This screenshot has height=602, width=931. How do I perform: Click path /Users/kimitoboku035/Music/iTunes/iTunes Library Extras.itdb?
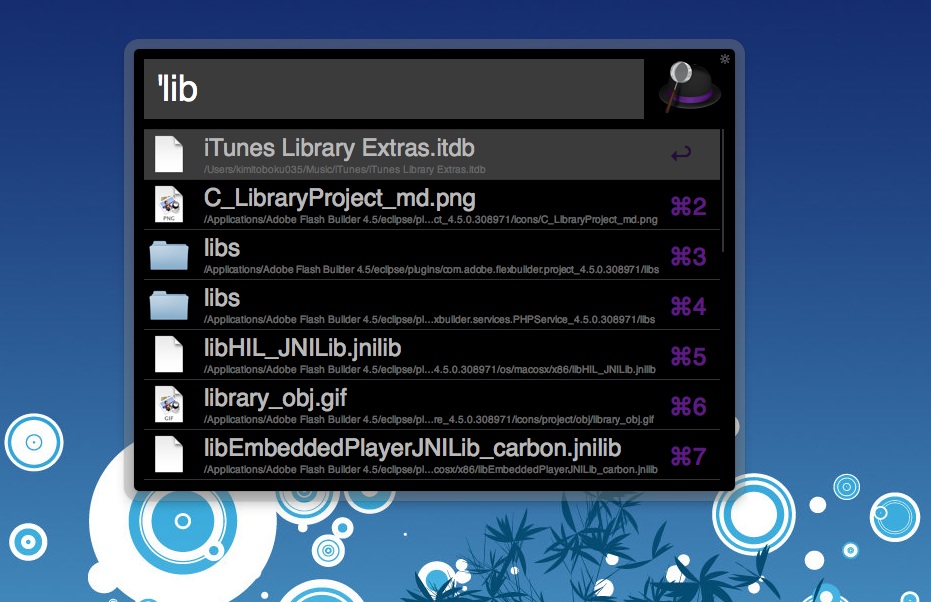344,169
